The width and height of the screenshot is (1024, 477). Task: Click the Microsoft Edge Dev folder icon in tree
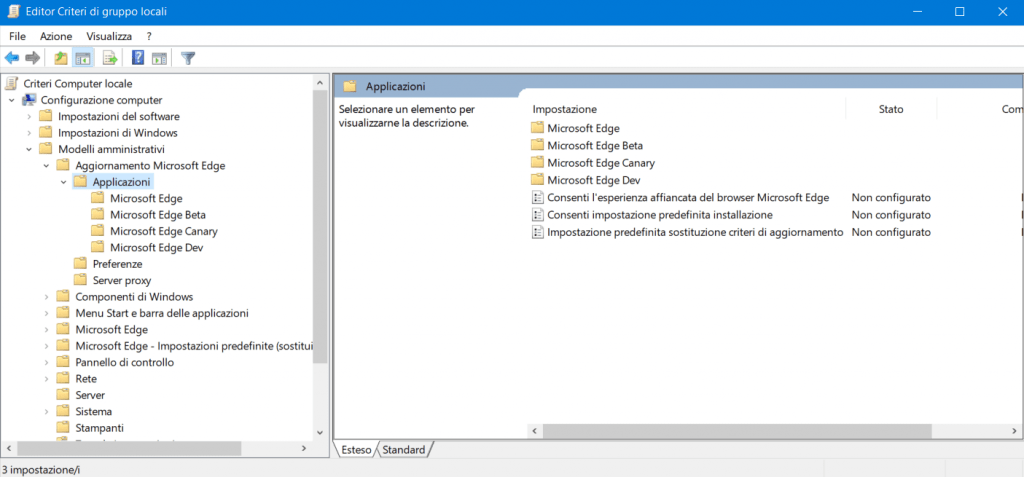tap(98, 248)
